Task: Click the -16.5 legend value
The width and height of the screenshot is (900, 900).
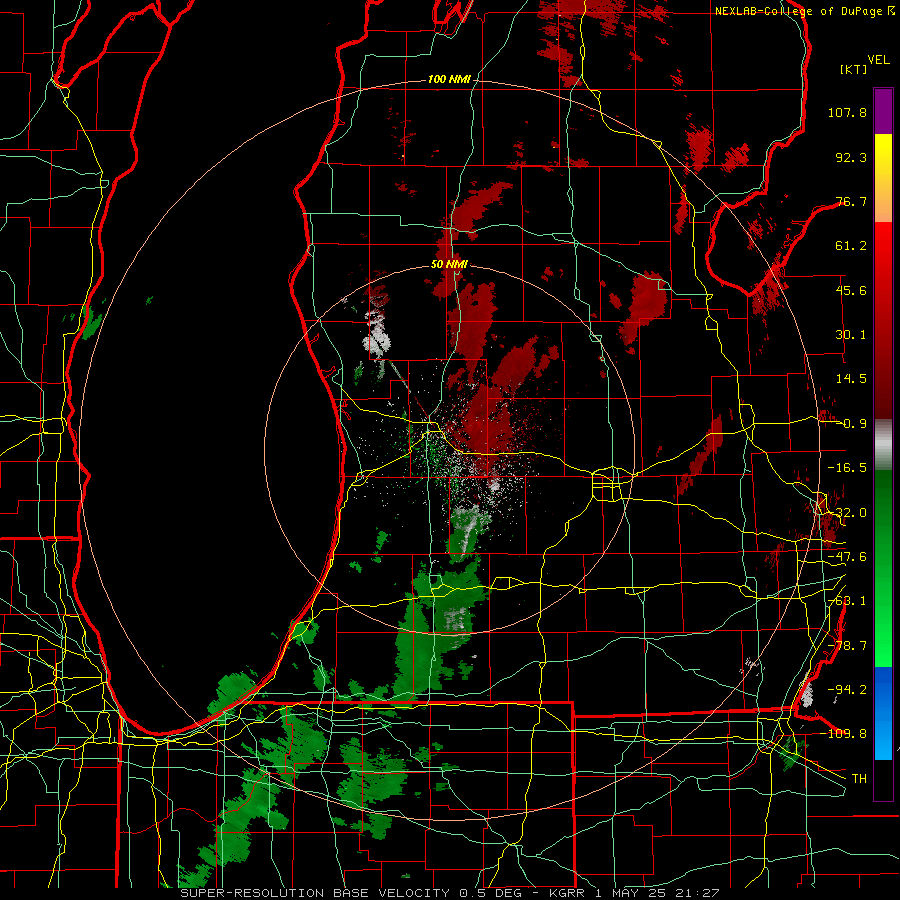Action: point(847,468)
